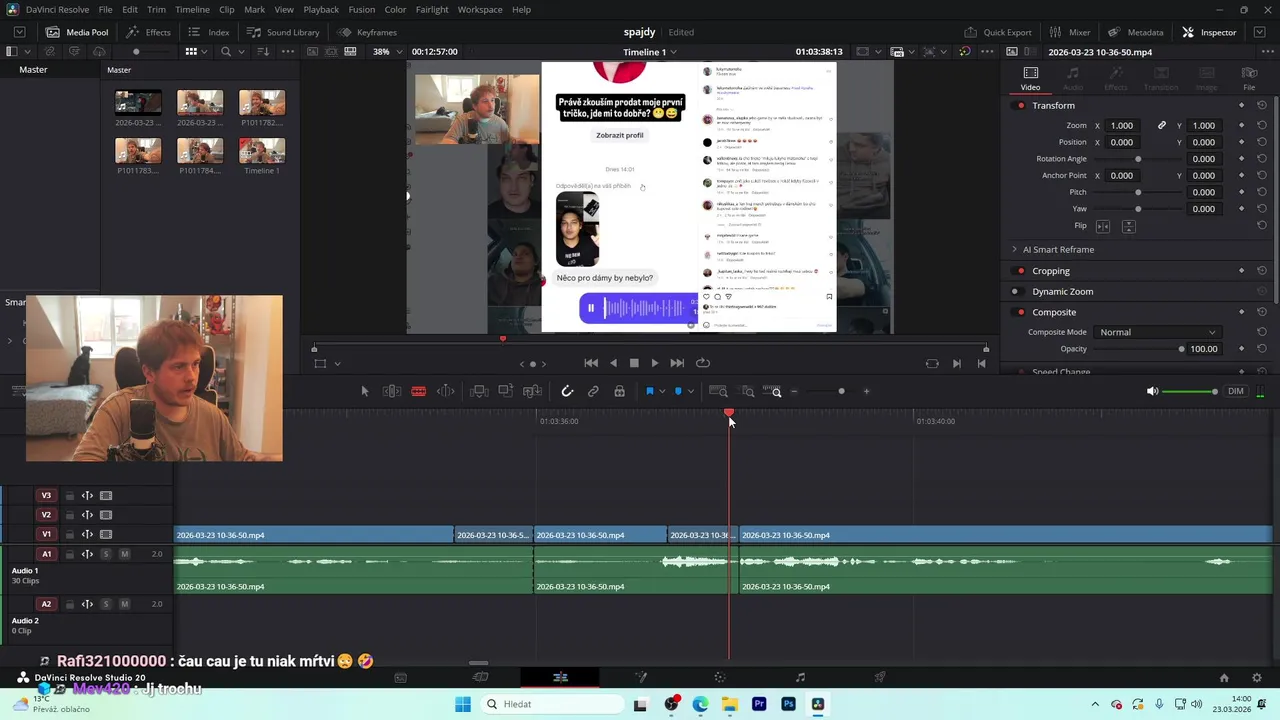The width and height of the screenshot is (1280, 720).
Task: Adjust the Rotation Angle slider
Action: pyautogui.click(x=1138, y=159)
